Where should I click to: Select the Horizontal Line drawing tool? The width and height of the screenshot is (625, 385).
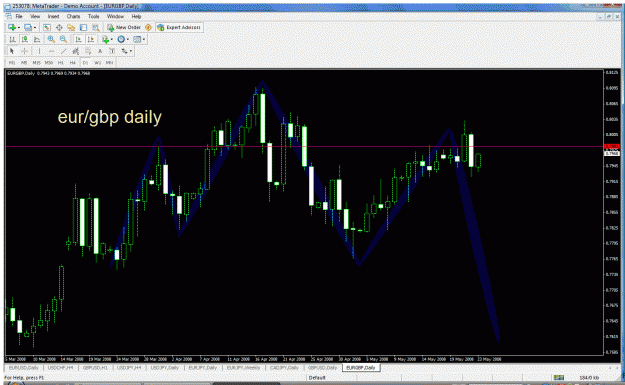(51, 51)
